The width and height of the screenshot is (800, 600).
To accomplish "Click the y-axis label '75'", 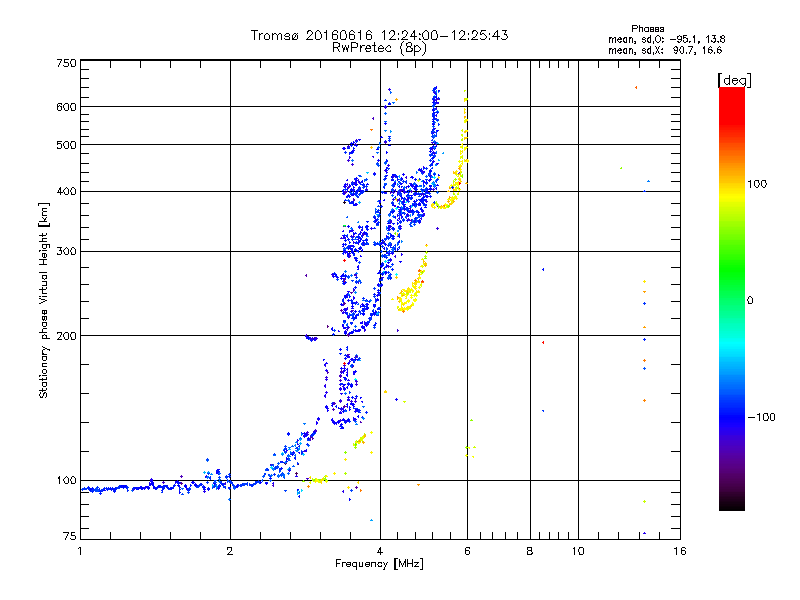I will pos(70,536).
